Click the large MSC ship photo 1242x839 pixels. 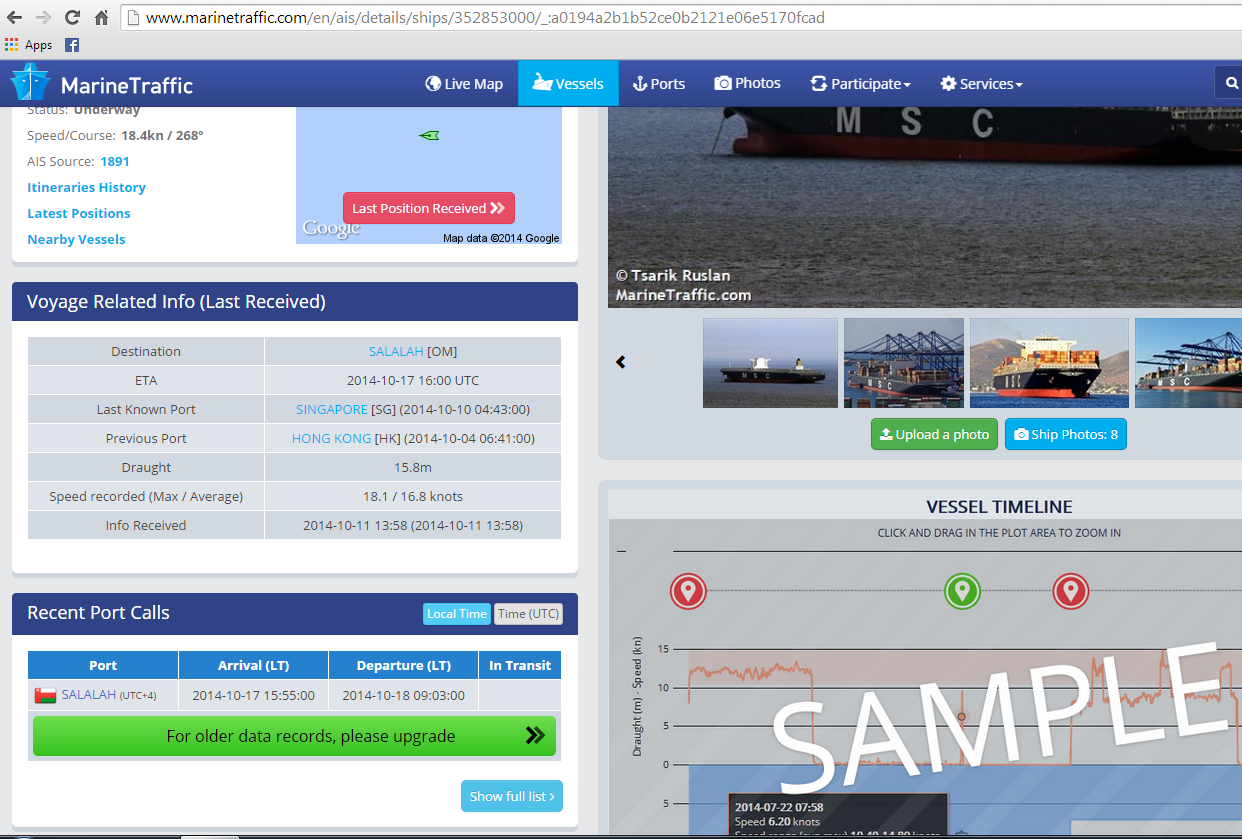pos(925,207)
